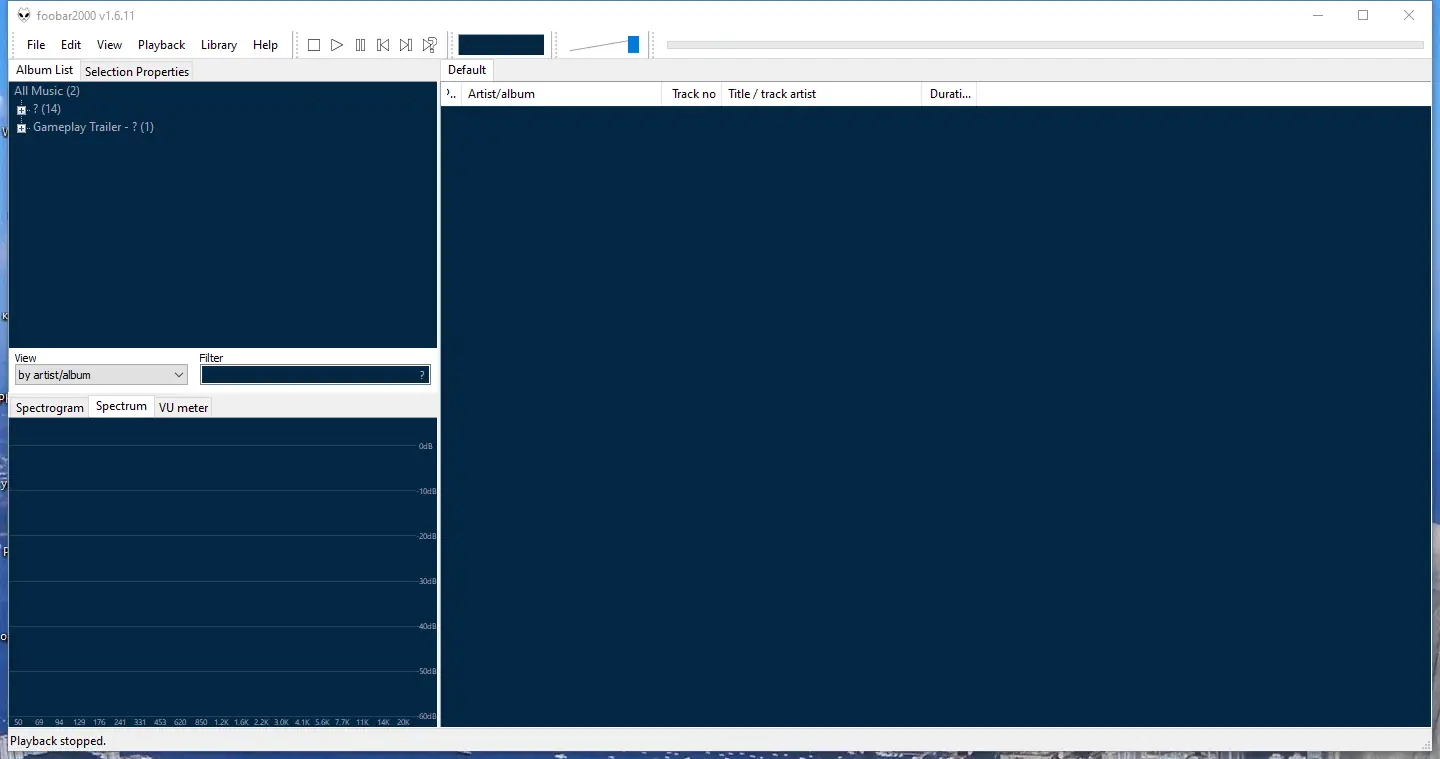The height and width of the screenshot is (759, 1440).
Task: Skip to the next track
Action: click(x=406, y=45)
